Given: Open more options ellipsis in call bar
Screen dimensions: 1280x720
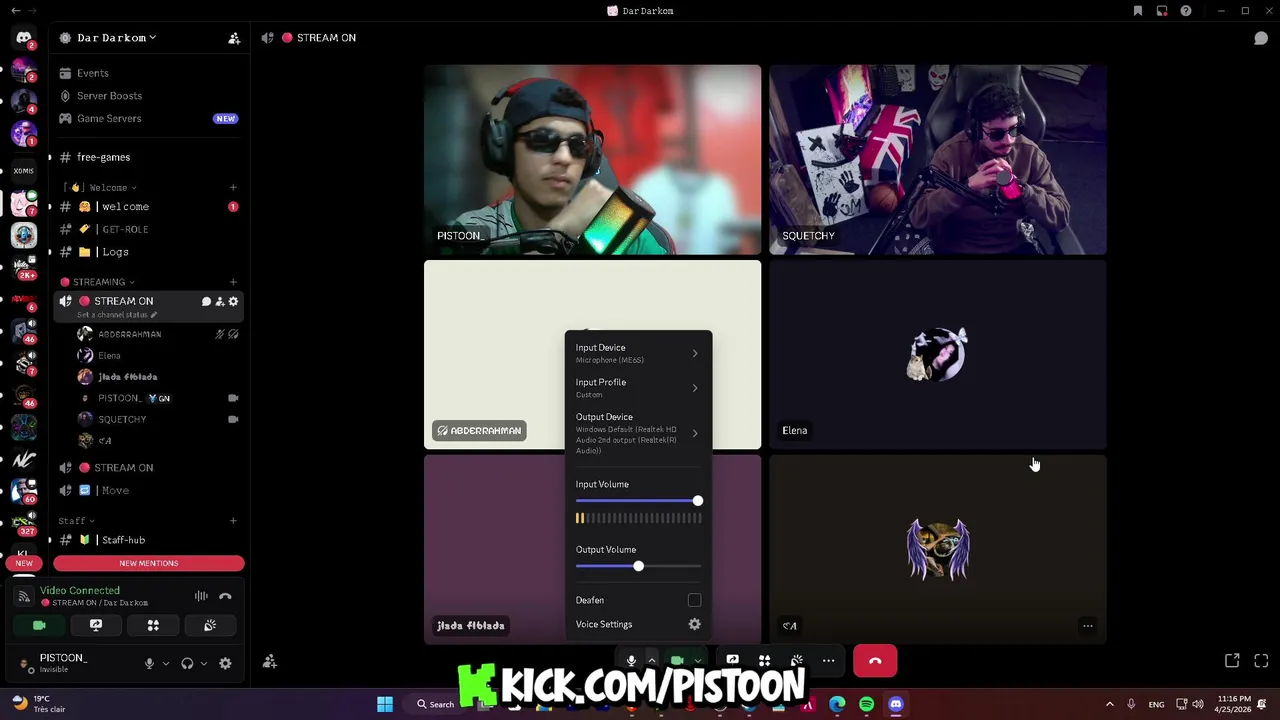Looking at the screenshot, I should [828, 660].
